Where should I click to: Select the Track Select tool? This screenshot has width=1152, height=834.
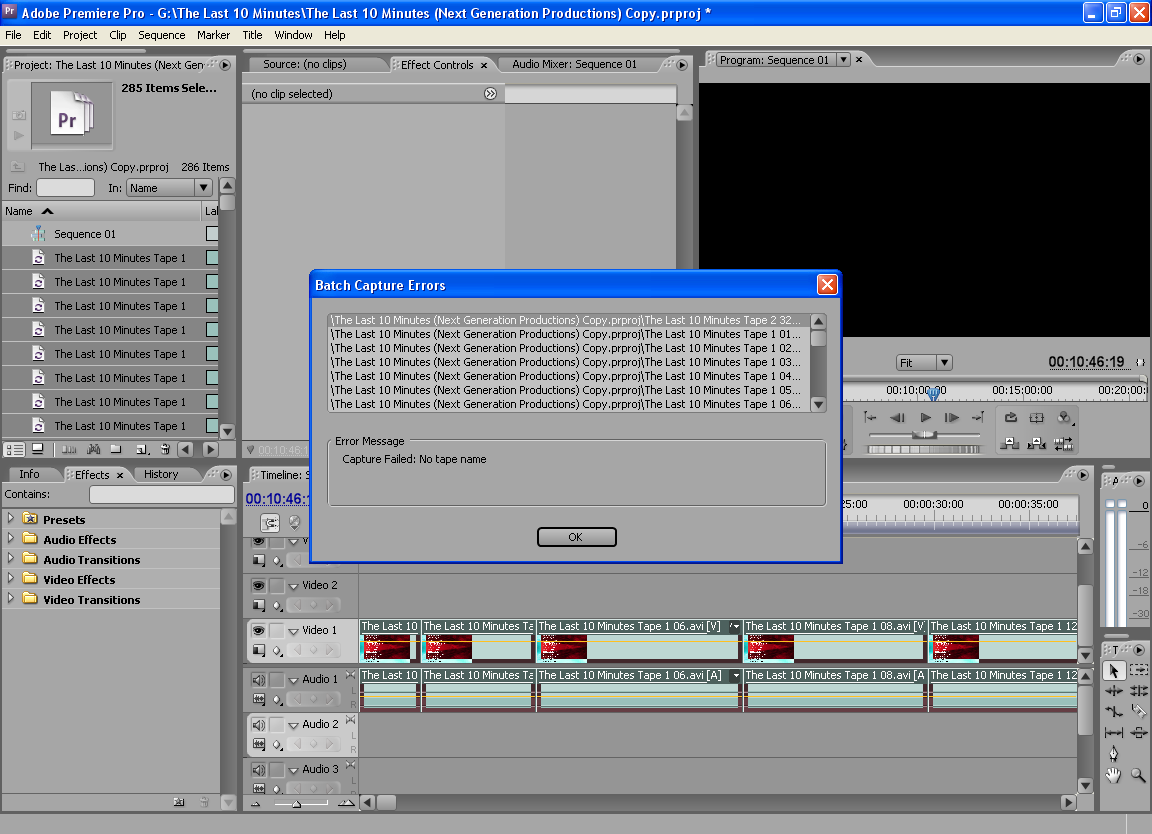[x=1138, y=670]
